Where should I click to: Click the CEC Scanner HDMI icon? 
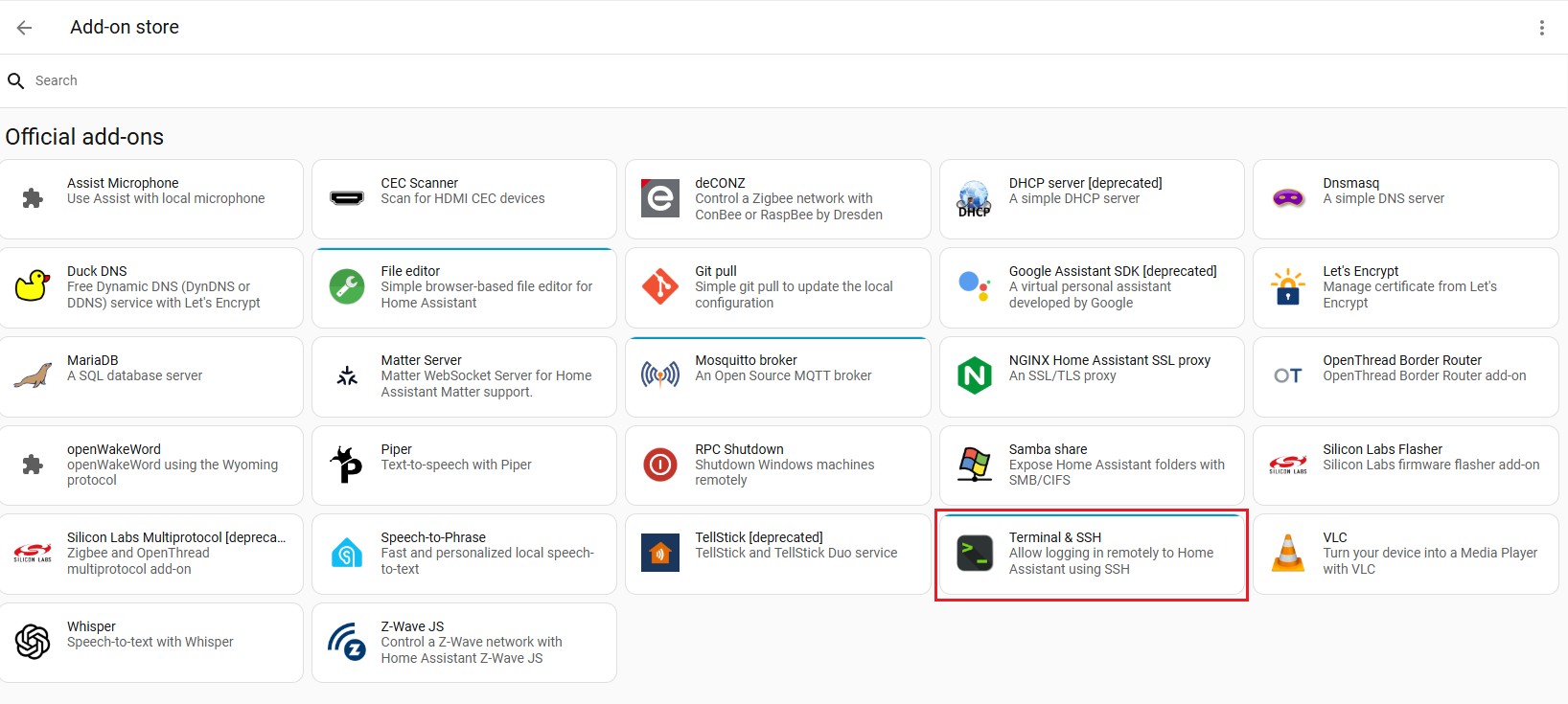pos(346,198)
